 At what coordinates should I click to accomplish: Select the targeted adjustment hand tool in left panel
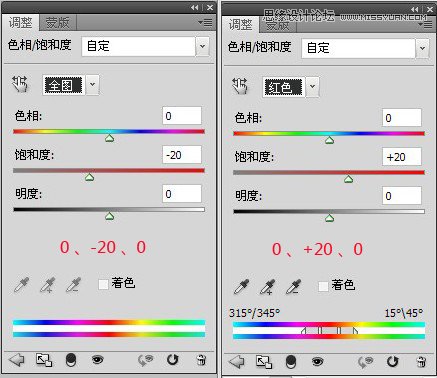tap(20, 84)
